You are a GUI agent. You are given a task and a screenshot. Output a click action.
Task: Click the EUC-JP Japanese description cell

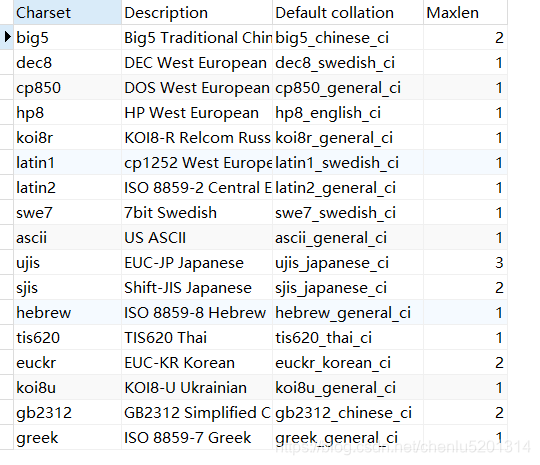point(197,262)
